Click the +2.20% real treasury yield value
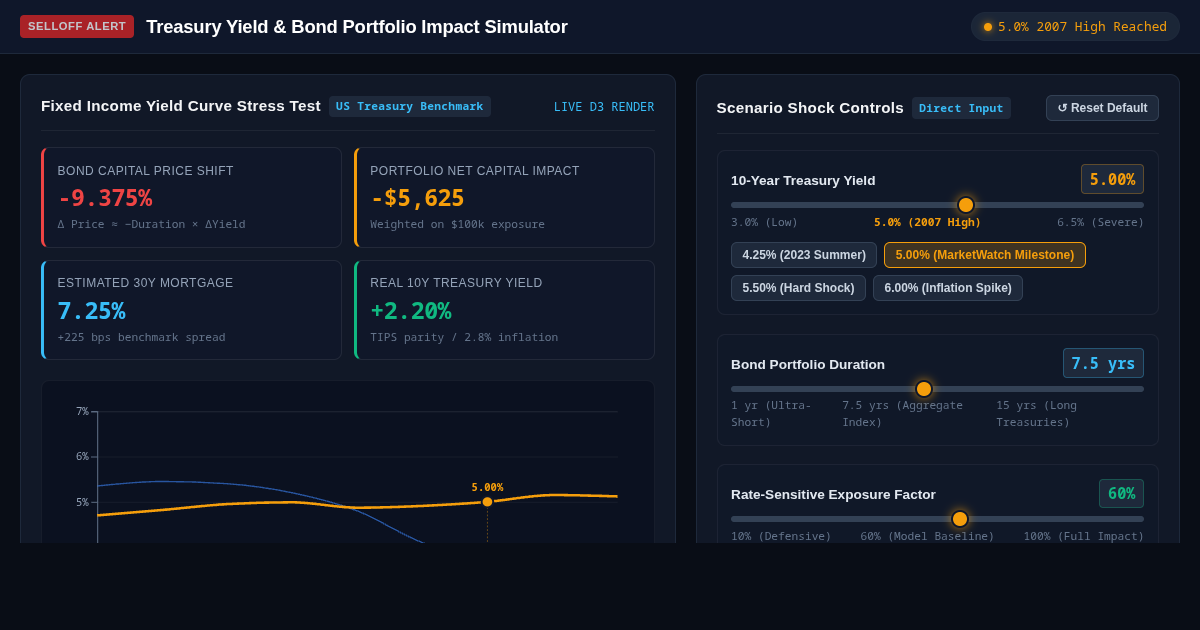The height and width of the screenshot is (630, 1200). [x=410, y=311]
